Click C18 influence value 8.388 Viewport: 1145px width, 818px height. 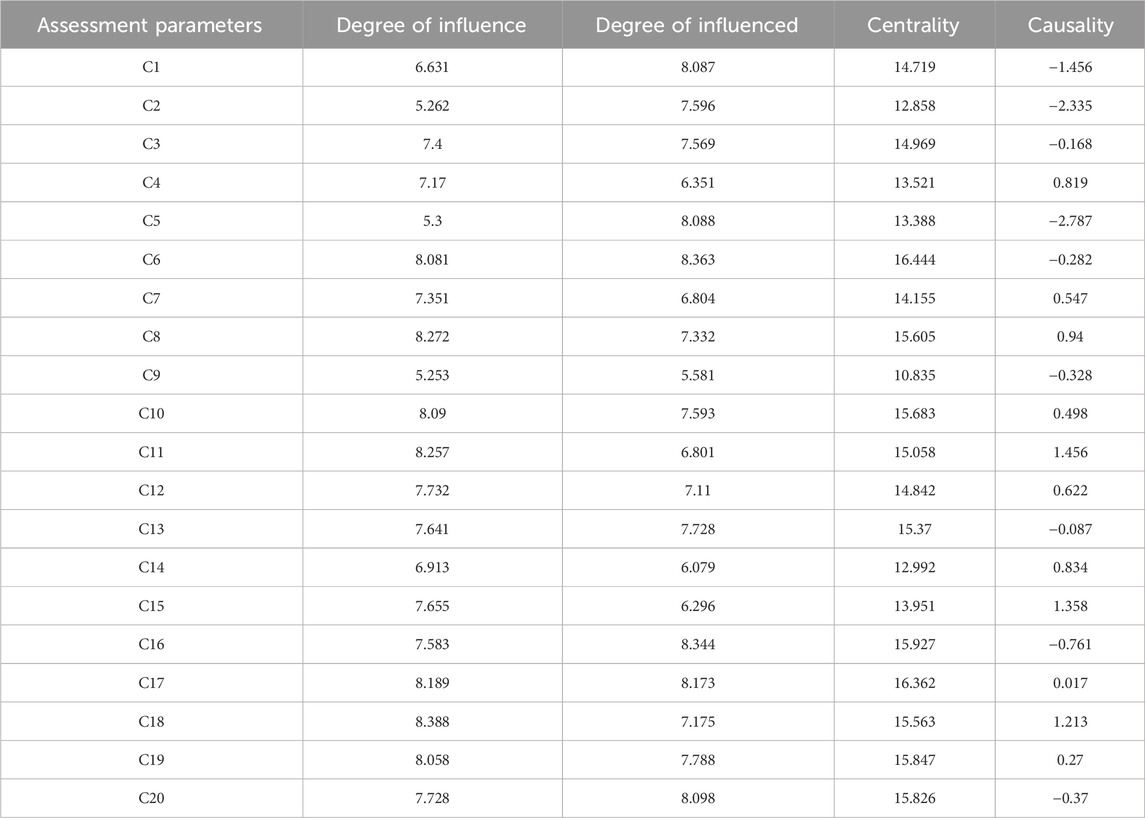coord(431,721)
